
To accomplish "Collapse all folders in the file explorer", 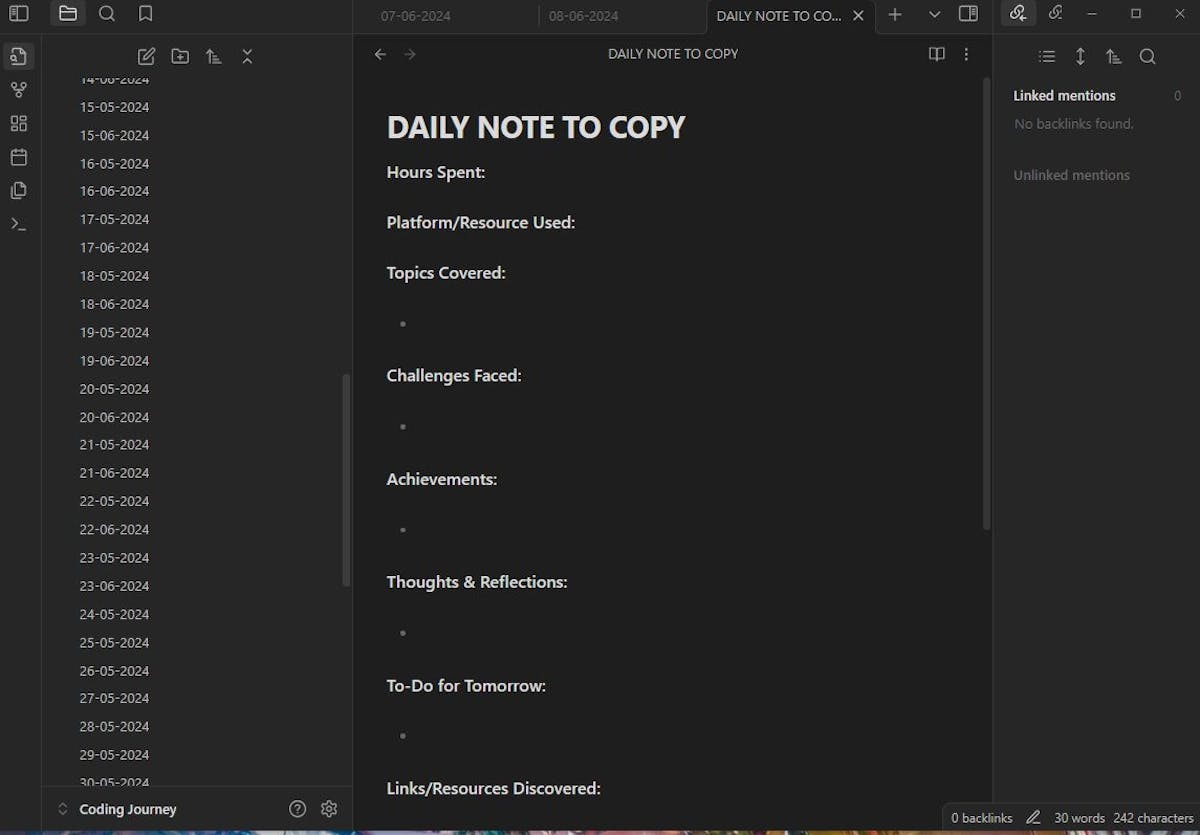I will coord(247,56).
